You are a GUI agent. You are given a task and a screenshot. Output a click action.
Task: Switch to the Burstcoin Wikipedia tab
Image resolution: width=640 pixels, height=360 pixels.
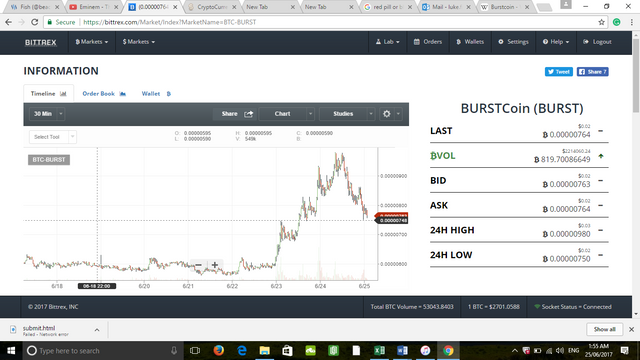505,7
